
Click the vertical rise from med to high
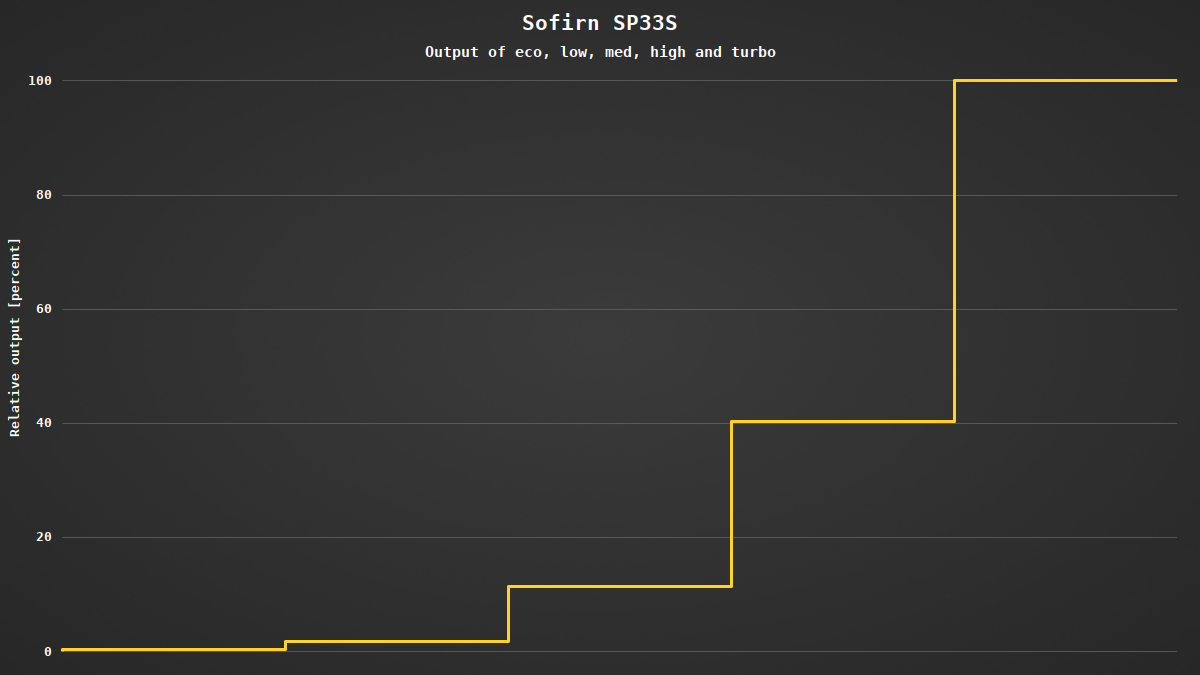pyautogui.click(x=732, y=503)
